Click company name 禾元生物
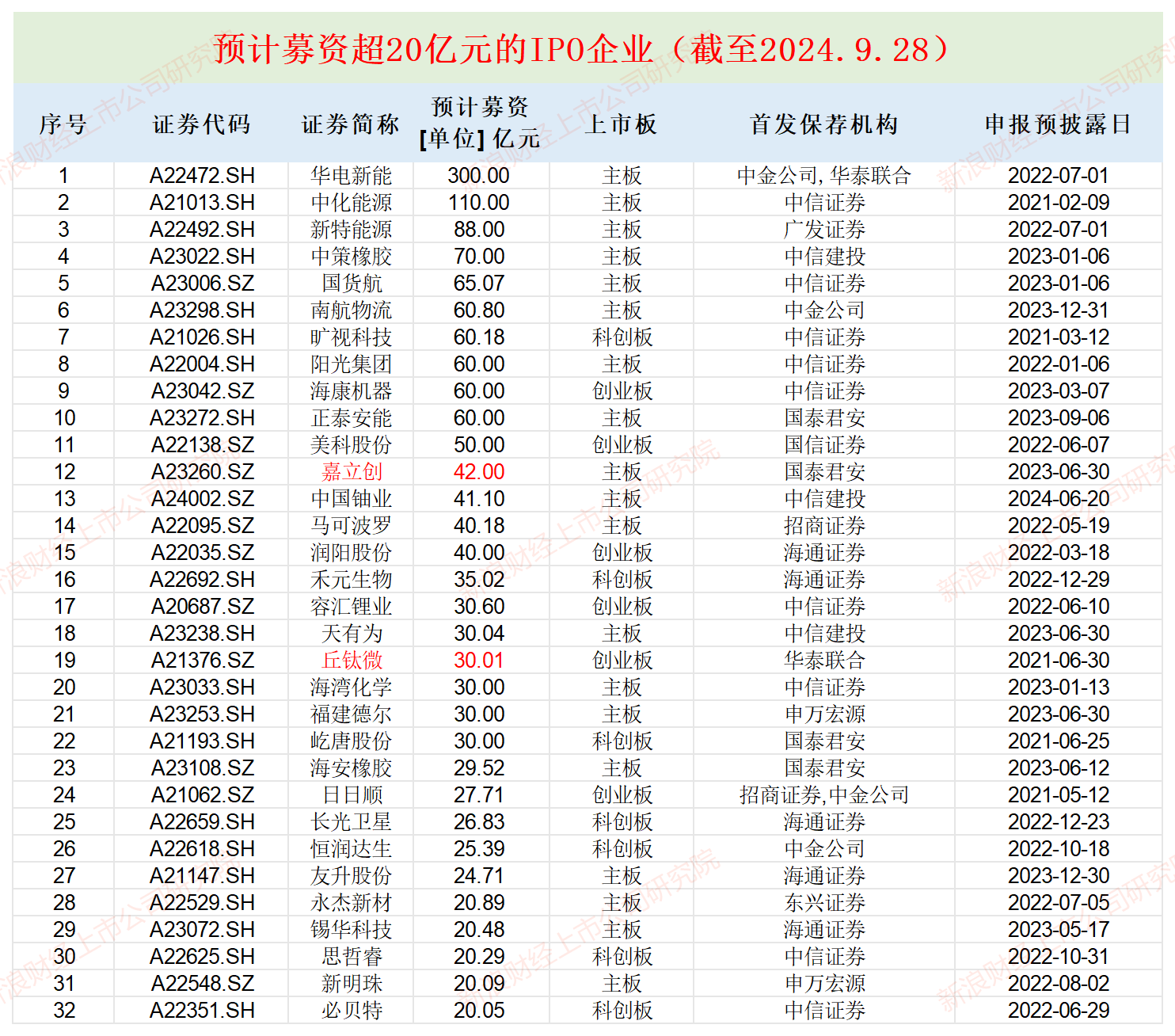Viewport: 1175px width, 1036px height. 351,580
